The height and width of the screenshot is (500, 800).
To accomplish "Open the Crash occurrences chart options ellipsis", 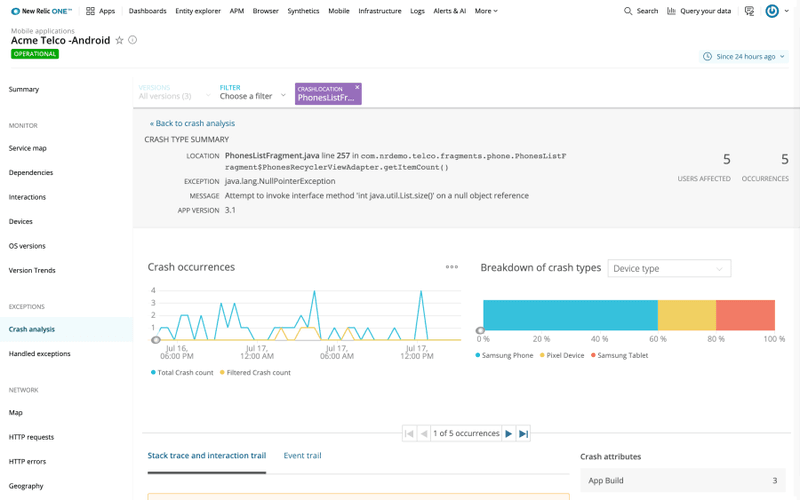I will point(451,267).
